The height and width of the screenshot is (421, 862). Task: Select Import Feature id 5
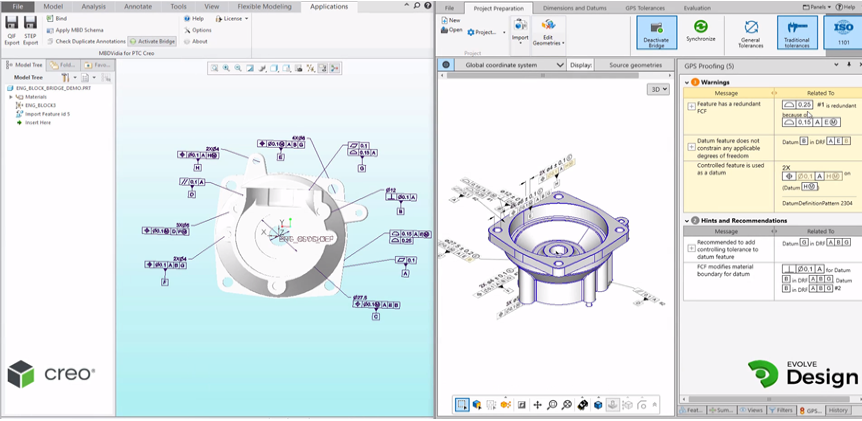[43, 114]
